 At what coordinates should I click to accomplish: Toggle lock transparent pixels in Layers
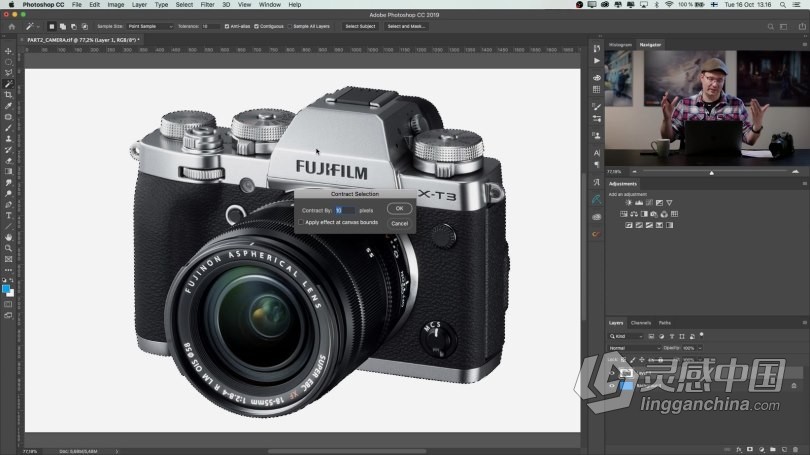point(624,360)
